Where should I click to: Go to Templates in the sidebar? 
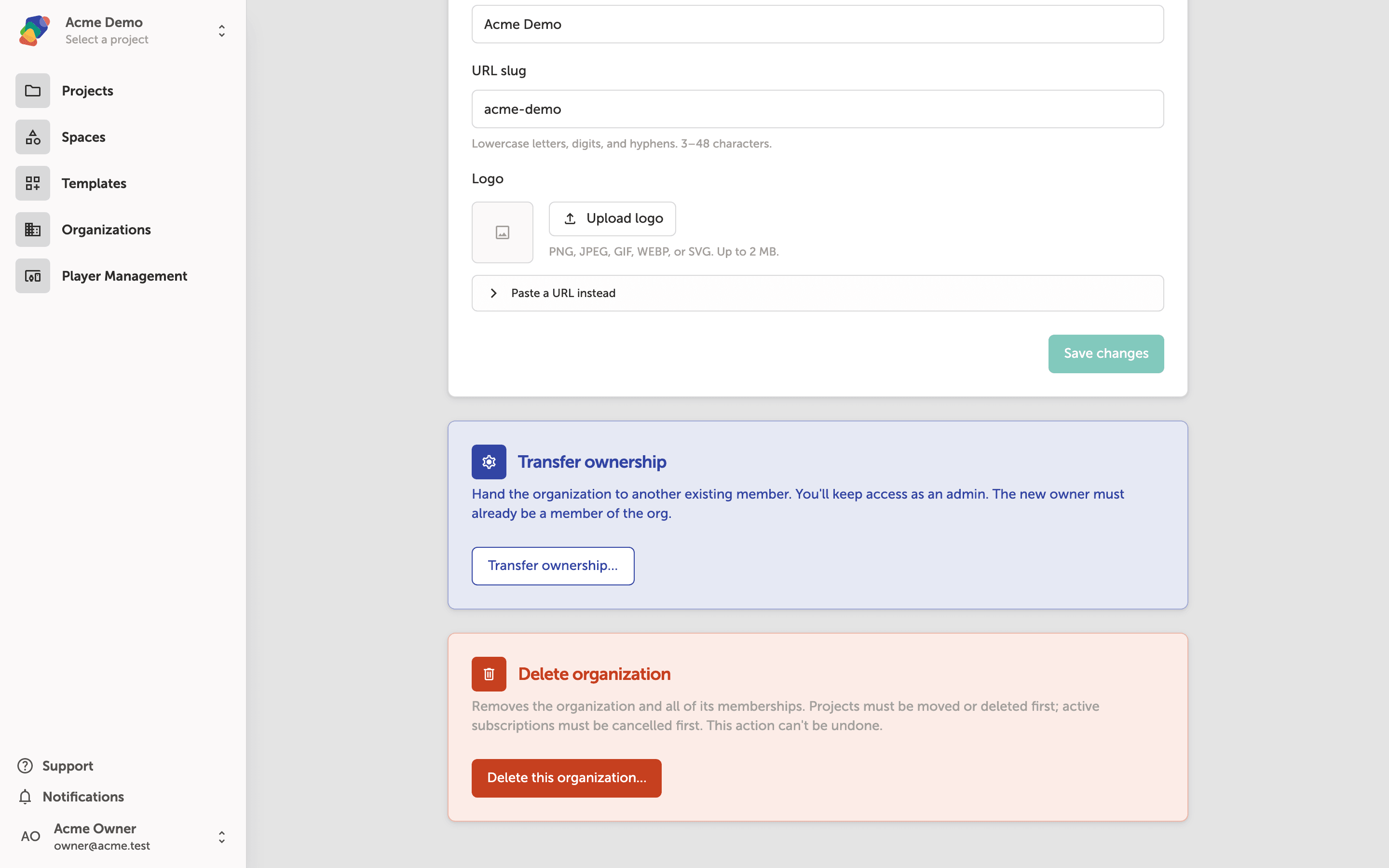(94, 183)
